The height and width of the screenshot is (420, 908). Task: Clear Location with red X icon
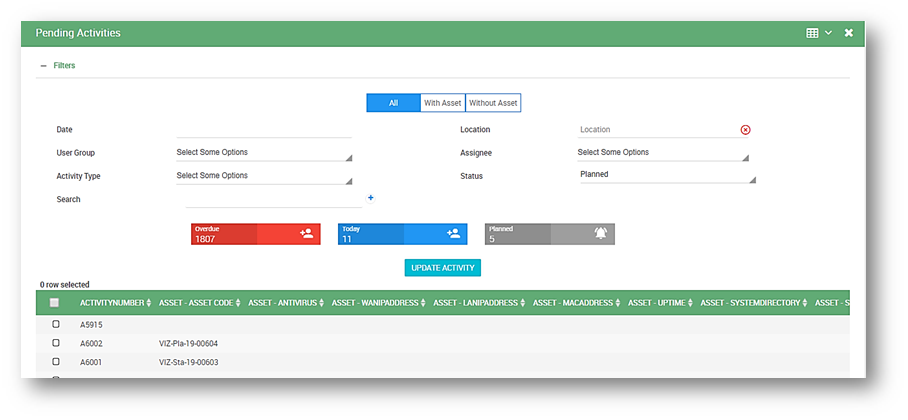(x=745, y=130)
